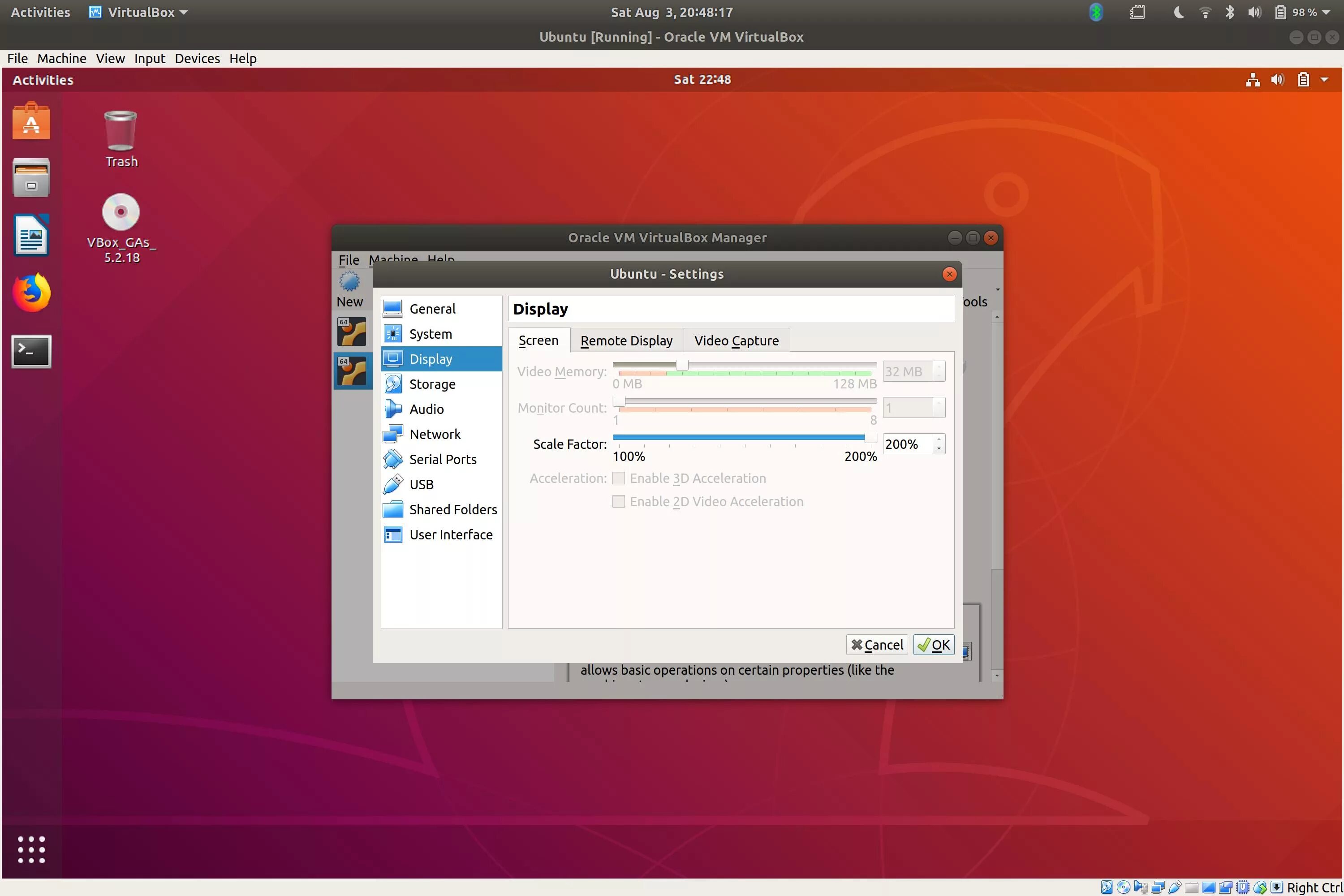Click the keyboard capture status icon
1344x896 pixels.
tap(1276, 887)
